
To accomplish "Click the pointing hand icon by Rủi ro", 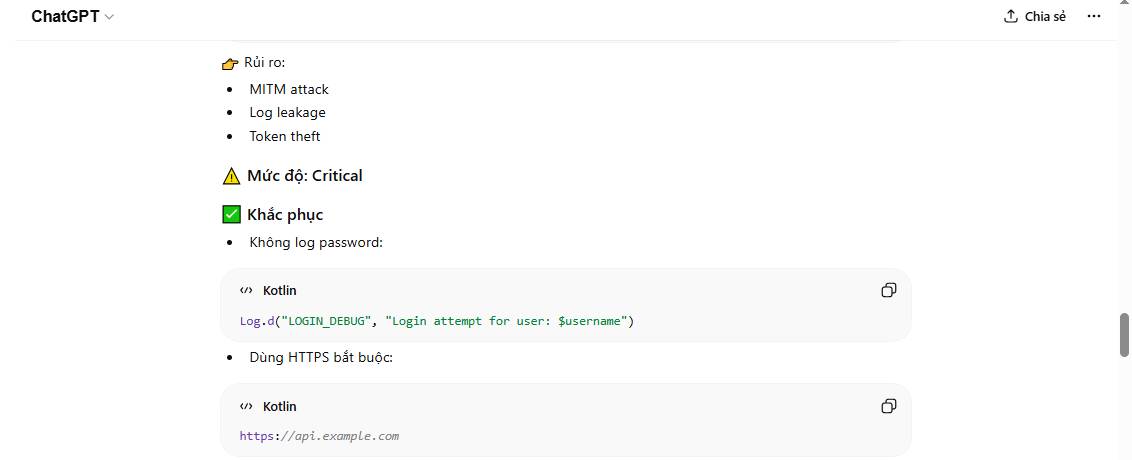I will pyautogui.click(x=230, y=63).
